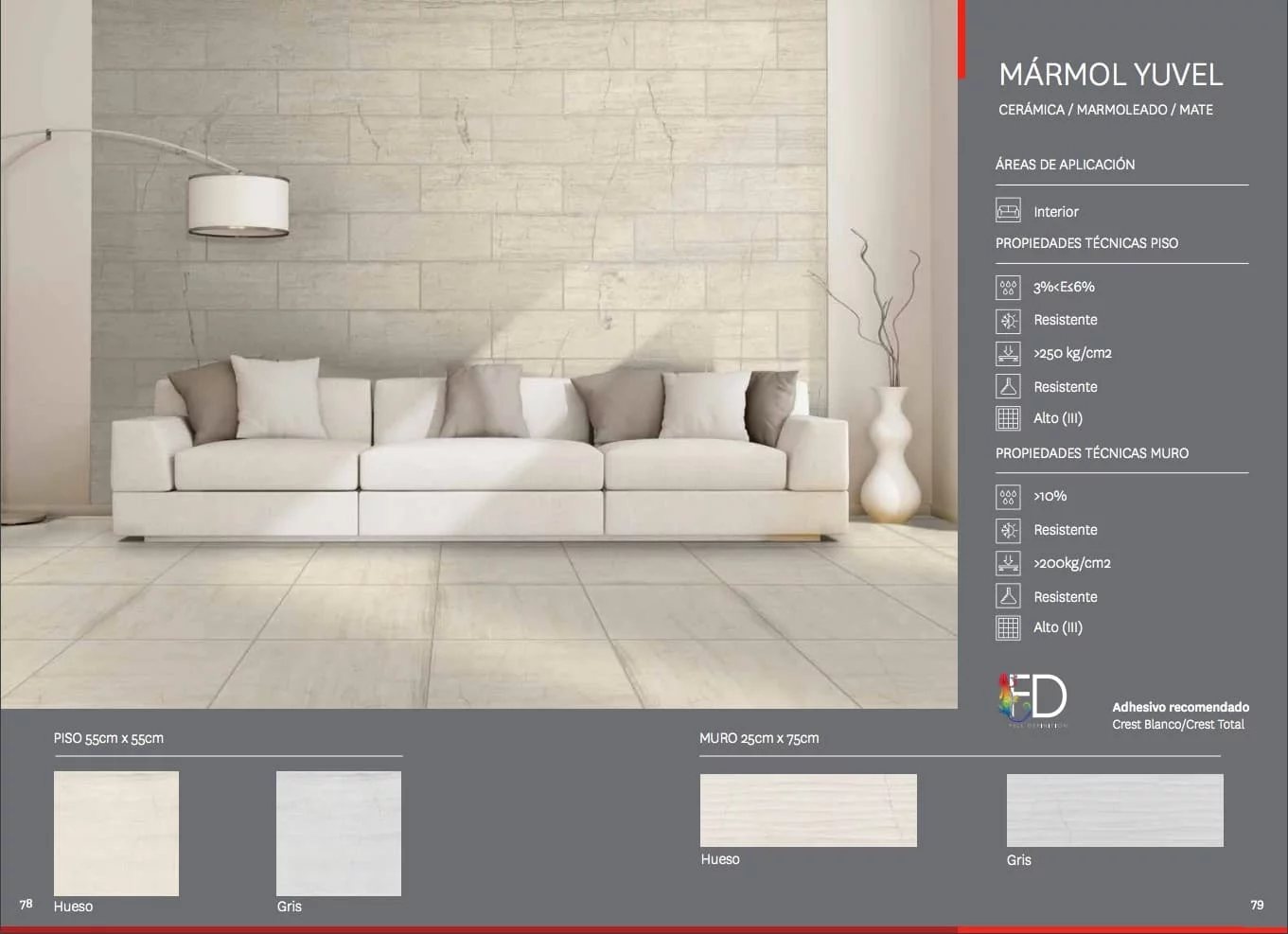Click the Interior sofa icon

click(1008, 210)
